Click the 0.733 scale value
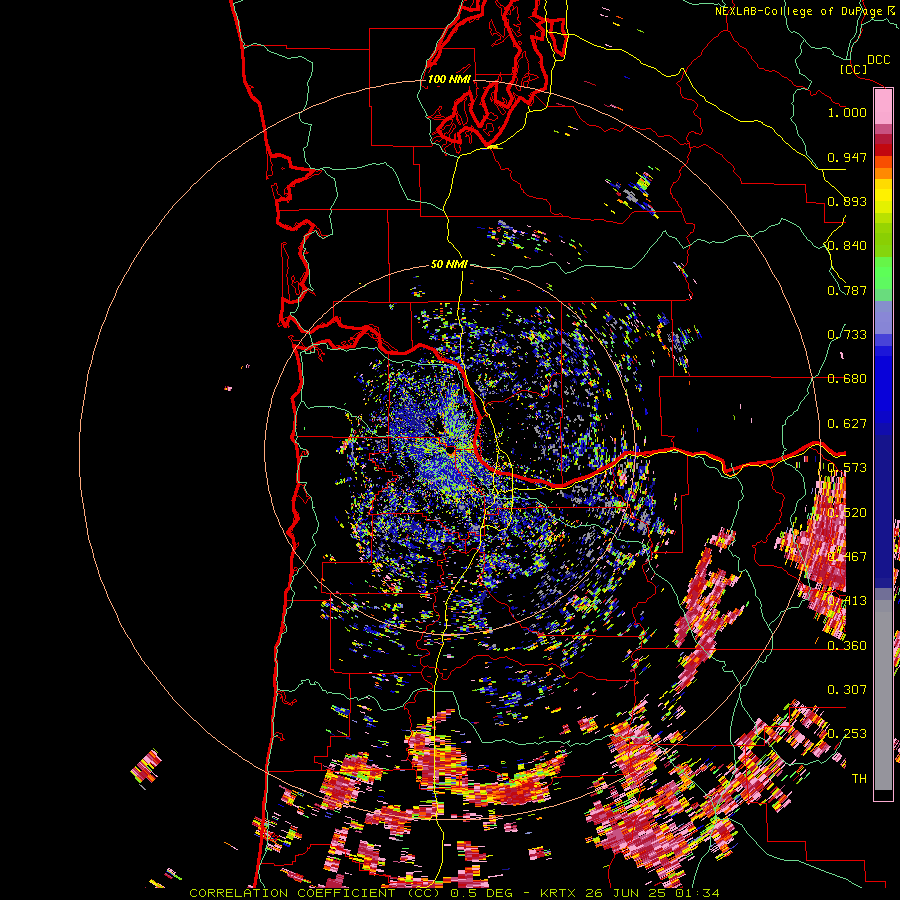Viewport: 900px width, 900px height. coord(847,335)
